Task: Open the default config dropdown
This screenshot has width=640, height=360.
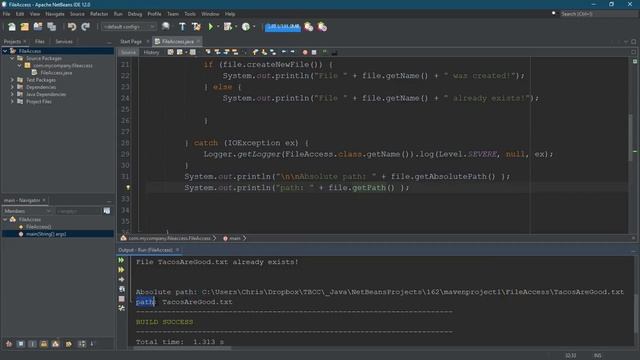Action: (129, 27)
